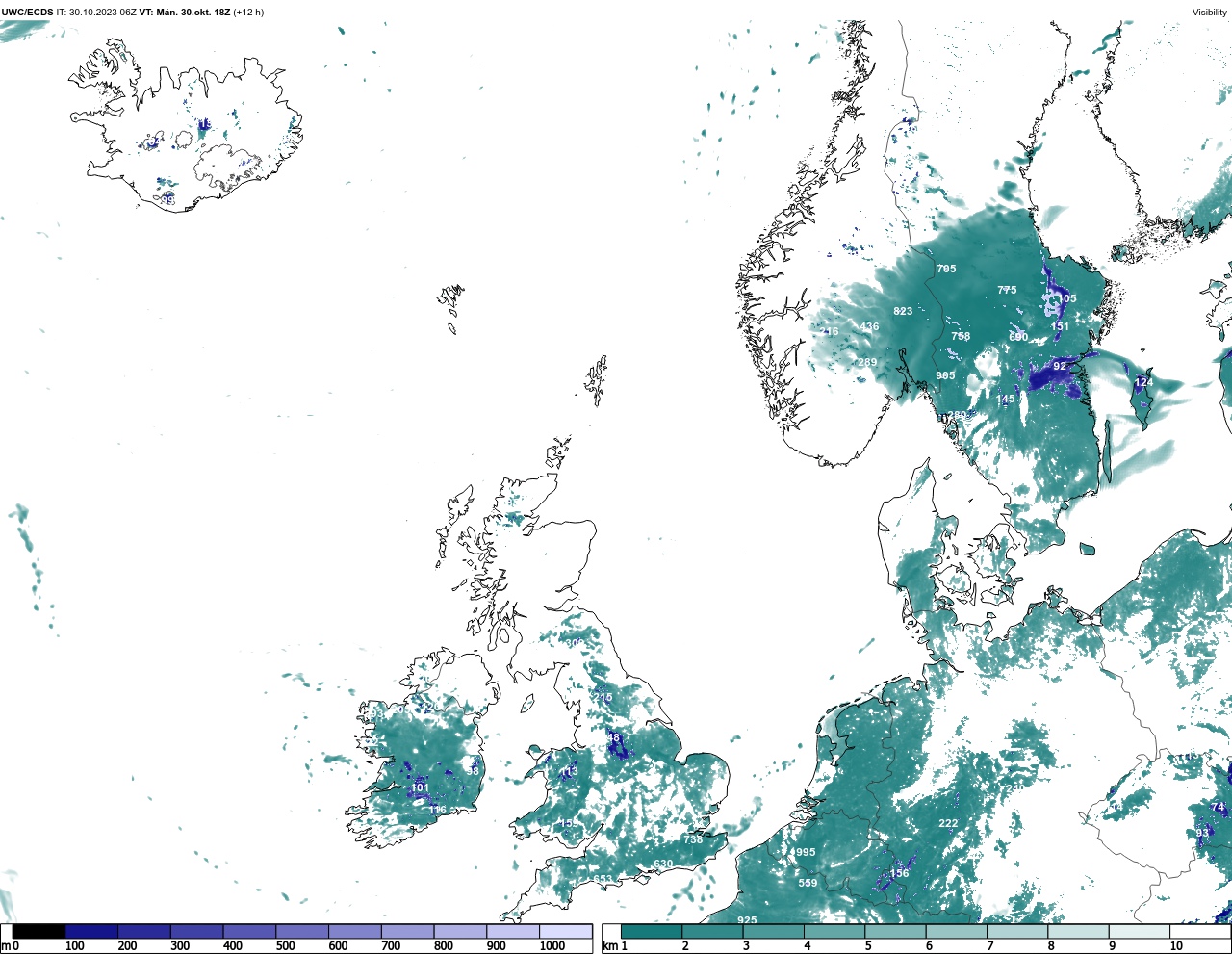This screenshot has width=1232, height=954.
Task: Click the '925' value at the bottom edge
Action: [747, 920]
